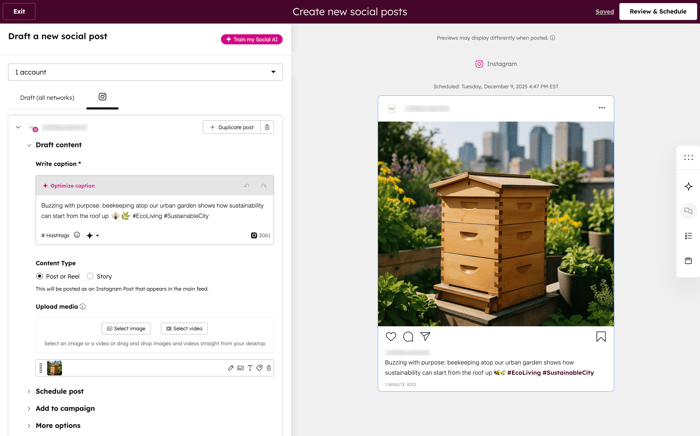Click #EcoLiving hashtag in preview
The image size is (700, 436).
point(524,373)
